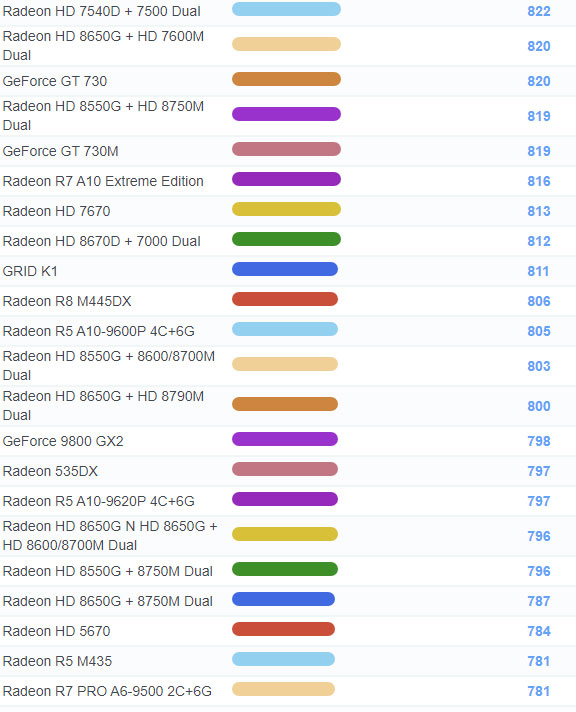Click Radeon R5 A10-9620P 4C+6G name
The height and width of the screenshot is (712, 576).
coord(99,501)
